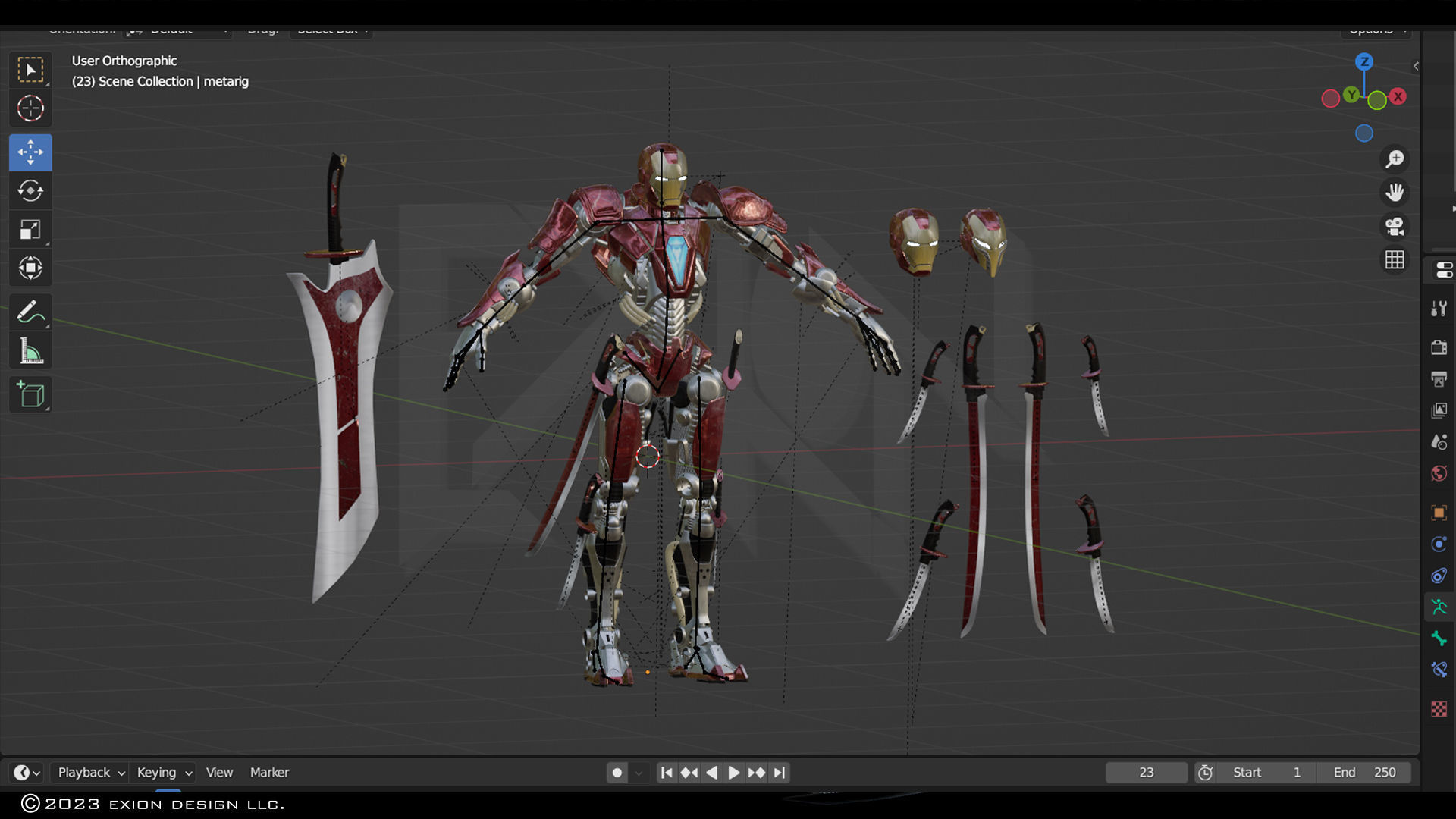
Task: Select the Scale tool
Action: 30,229
